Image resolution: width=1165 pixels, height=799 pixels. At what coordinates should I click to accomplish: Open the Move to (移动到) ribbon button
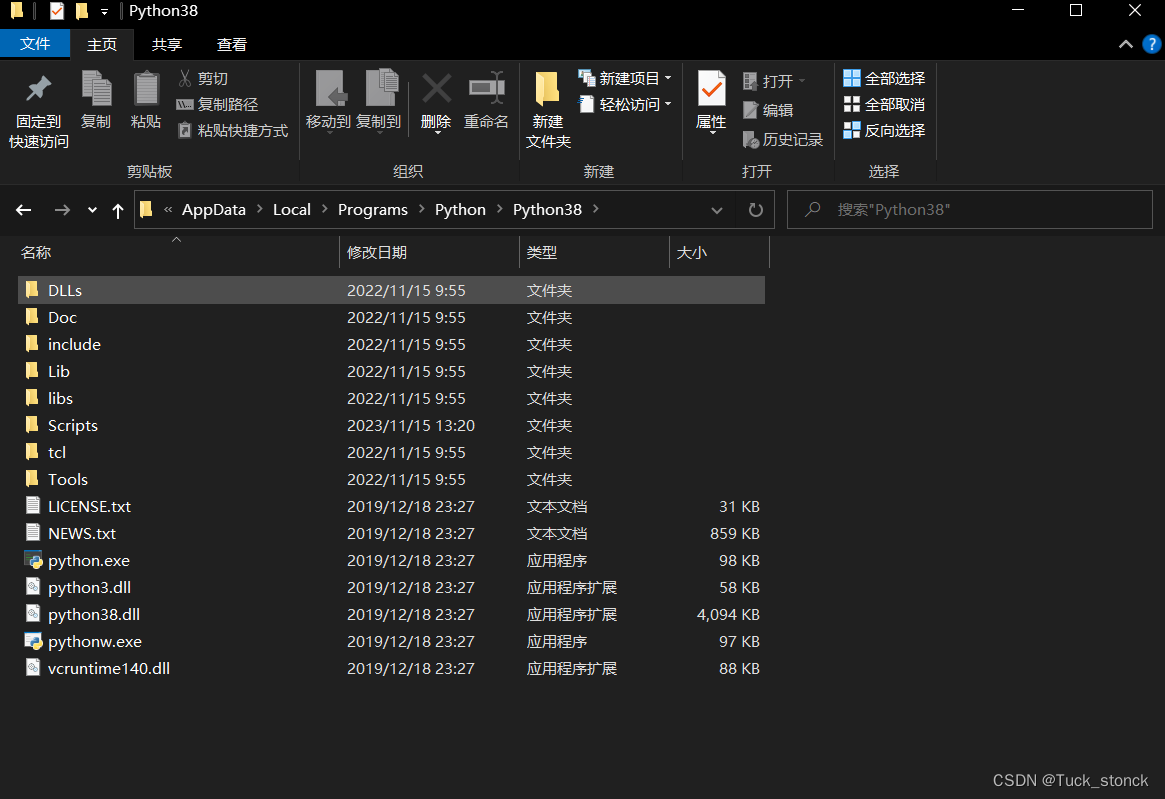[328, 101]
